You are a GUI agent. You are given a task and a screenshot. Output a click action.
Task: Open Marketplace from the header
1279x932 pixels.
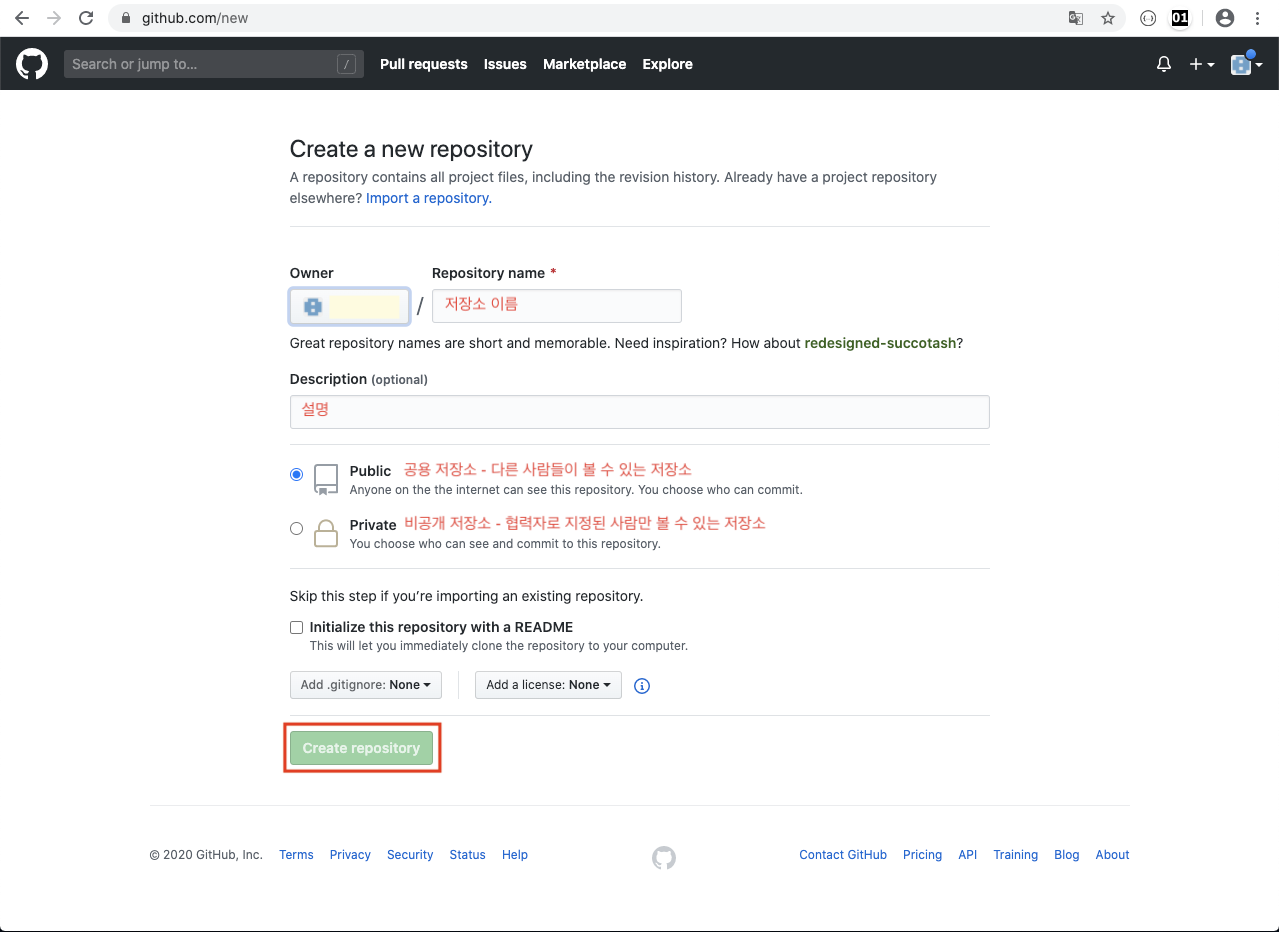(584, 64)
